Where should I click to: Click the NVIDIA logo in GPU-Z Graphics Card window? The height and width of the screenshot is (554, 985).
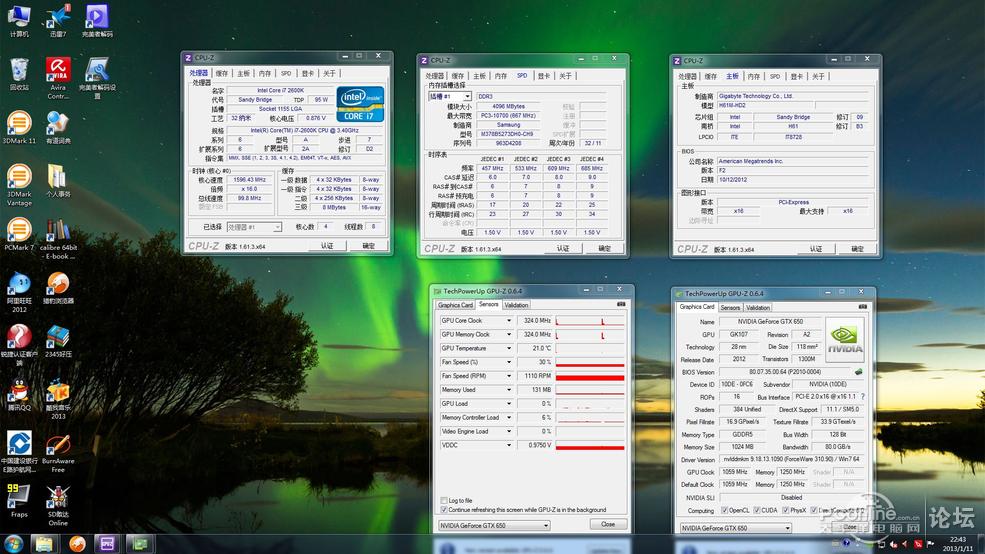tap(844, 340)
